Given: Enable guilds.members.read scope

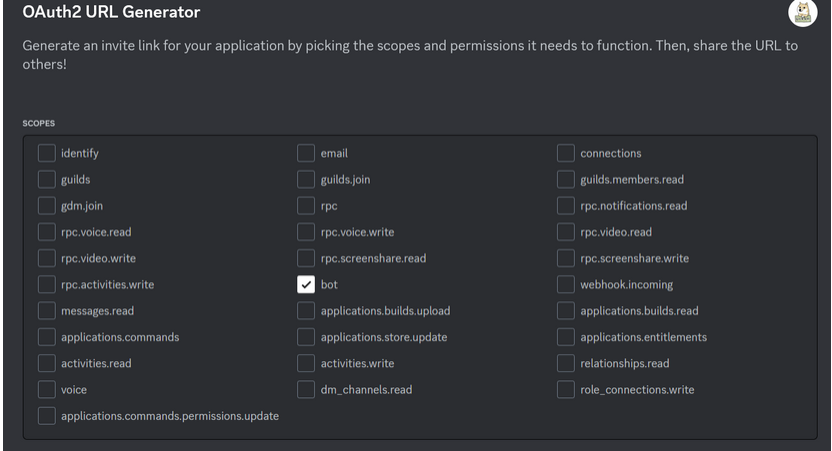Looking at the screenshot, I should (566, 180).
